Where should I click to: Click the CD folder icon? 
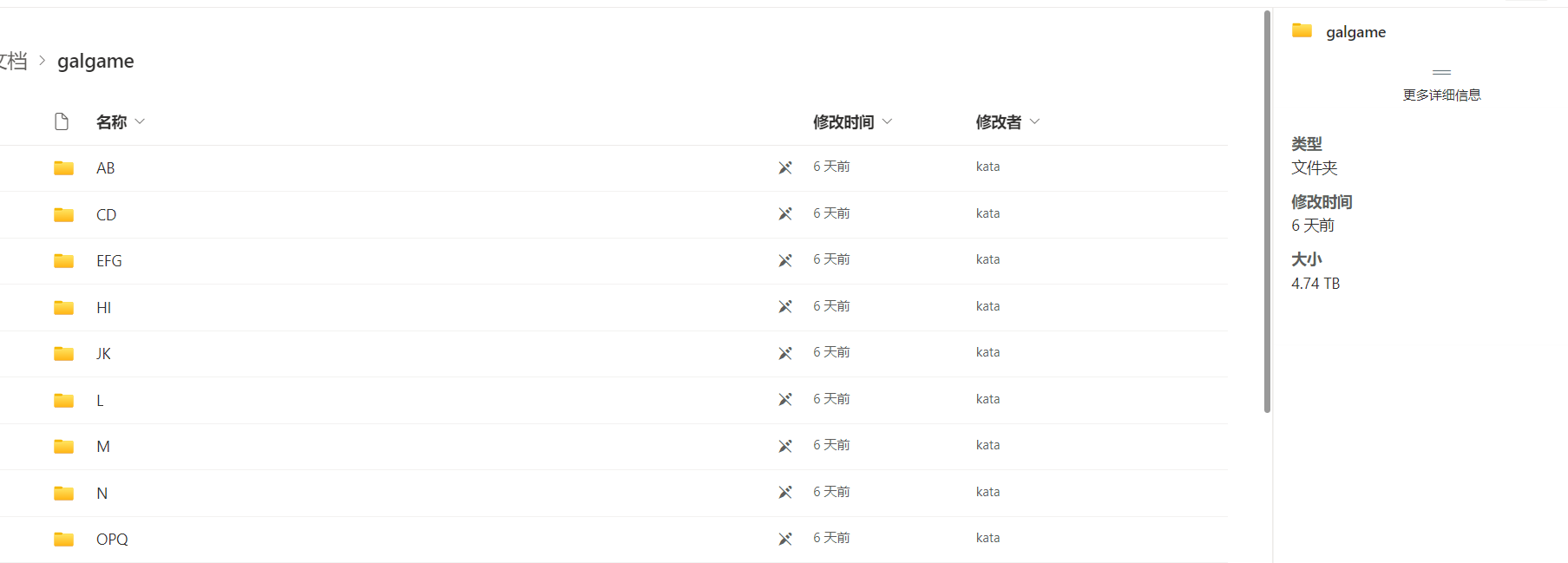pos(63,214)
